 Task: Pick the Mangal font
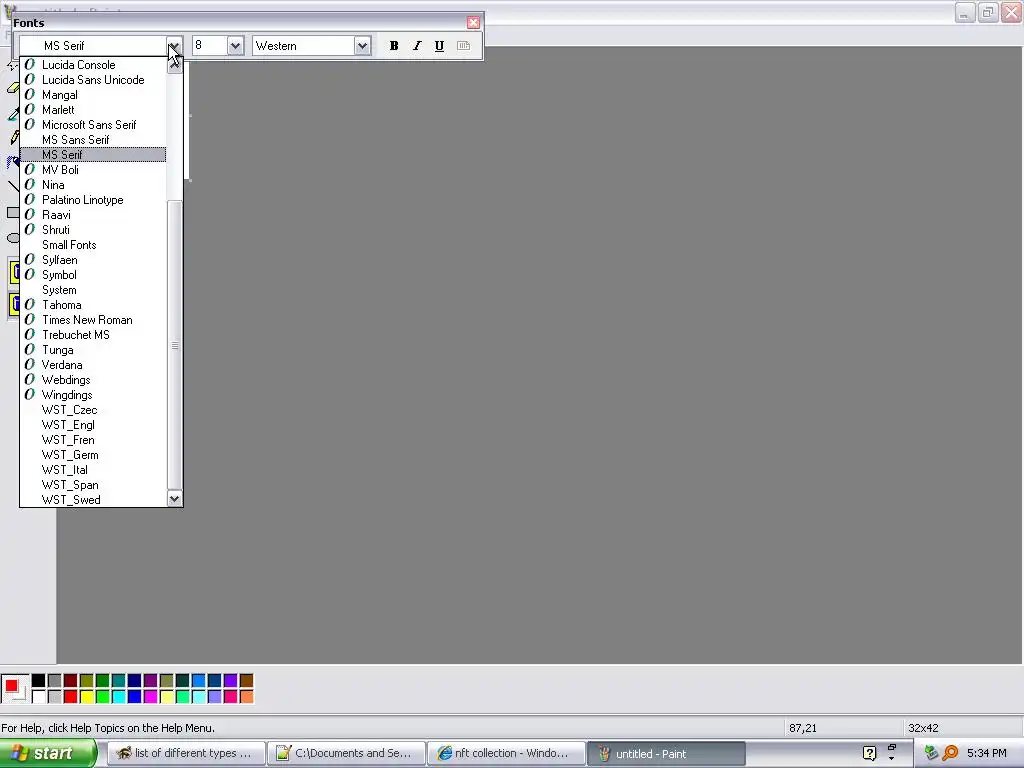[x=93, y=95]
